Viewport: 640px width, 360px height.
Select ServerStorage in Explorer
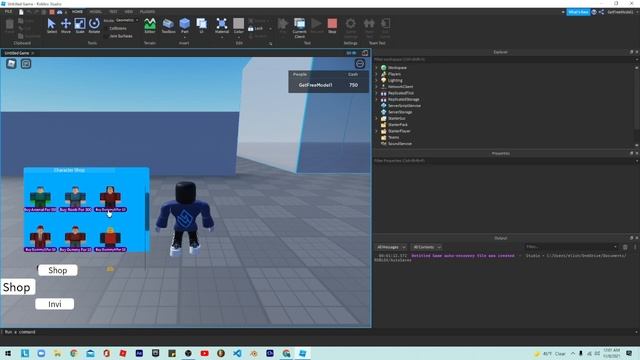pos(400,112)
